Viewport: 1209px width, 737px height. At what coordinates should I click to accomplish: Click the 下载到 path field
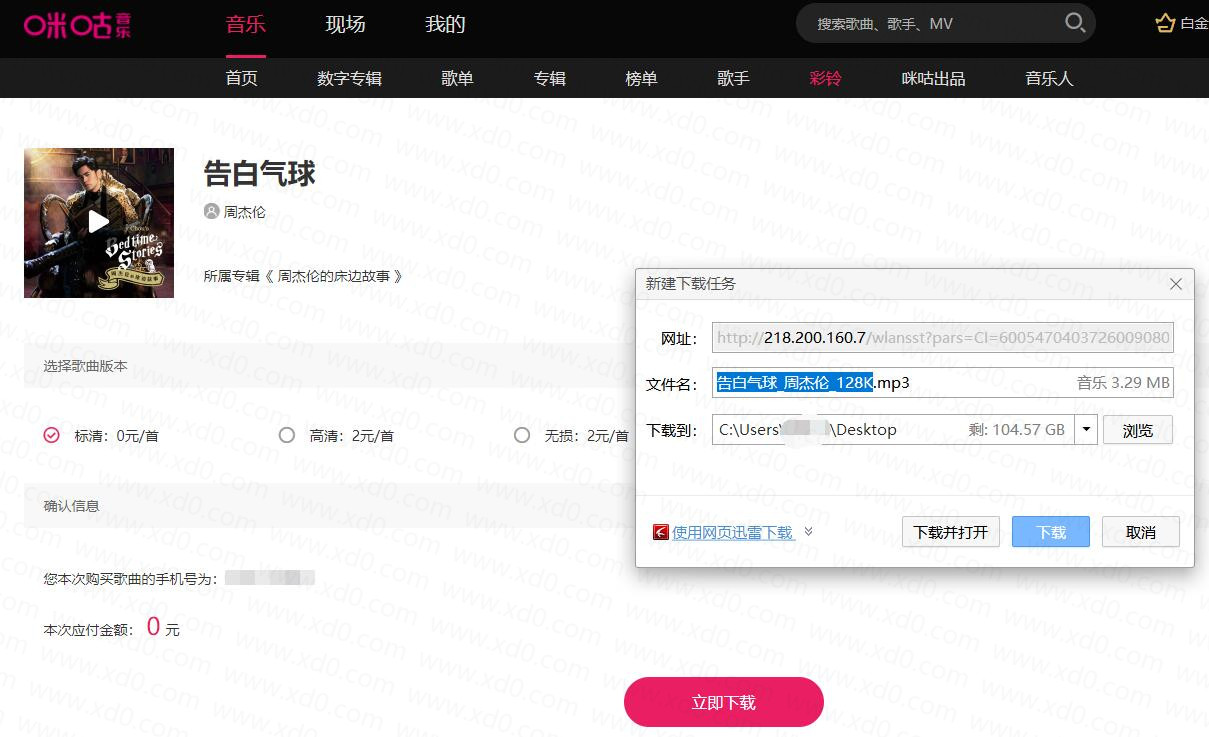pyautogui.click(x=905, y=430)
